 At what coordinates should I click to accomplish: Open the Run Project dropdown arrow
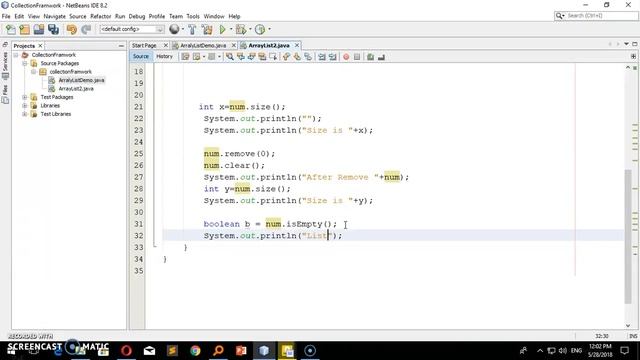231,29
